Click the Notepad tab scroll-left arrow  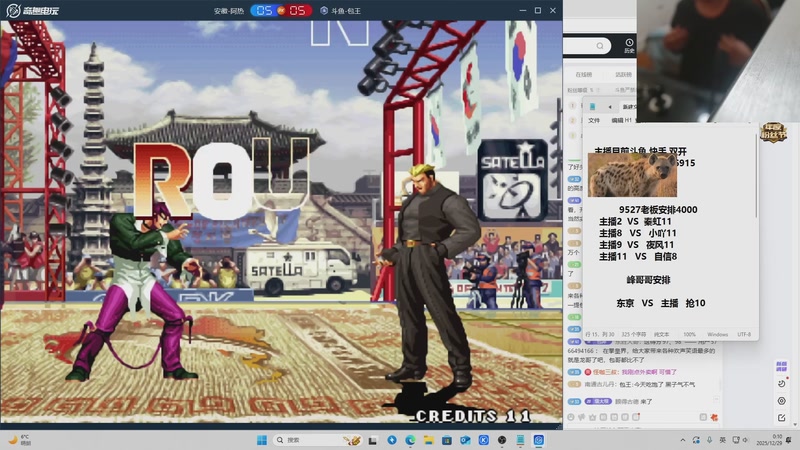610,107
